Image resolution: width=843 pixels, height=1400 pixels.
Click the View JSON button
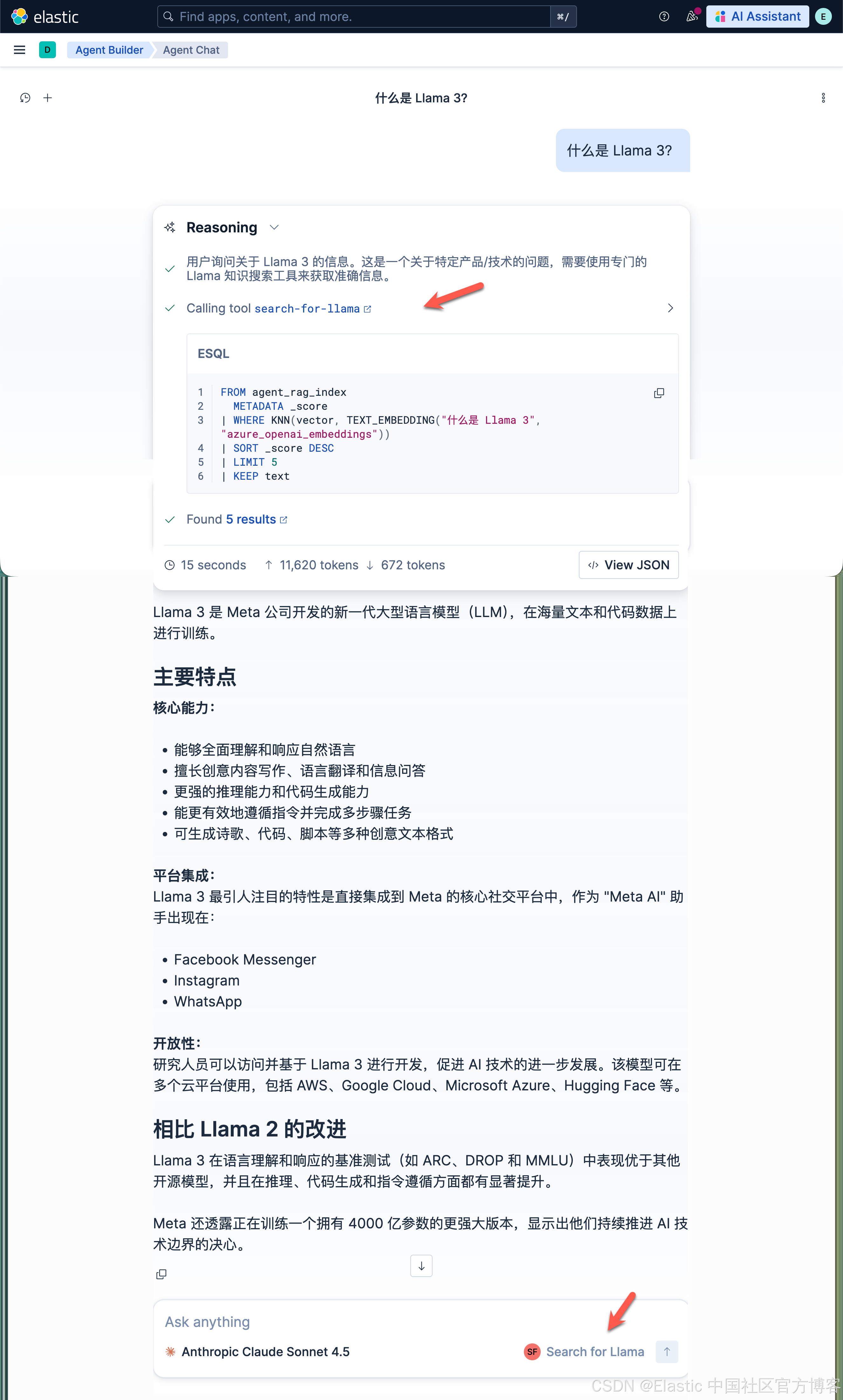point(628,565)
